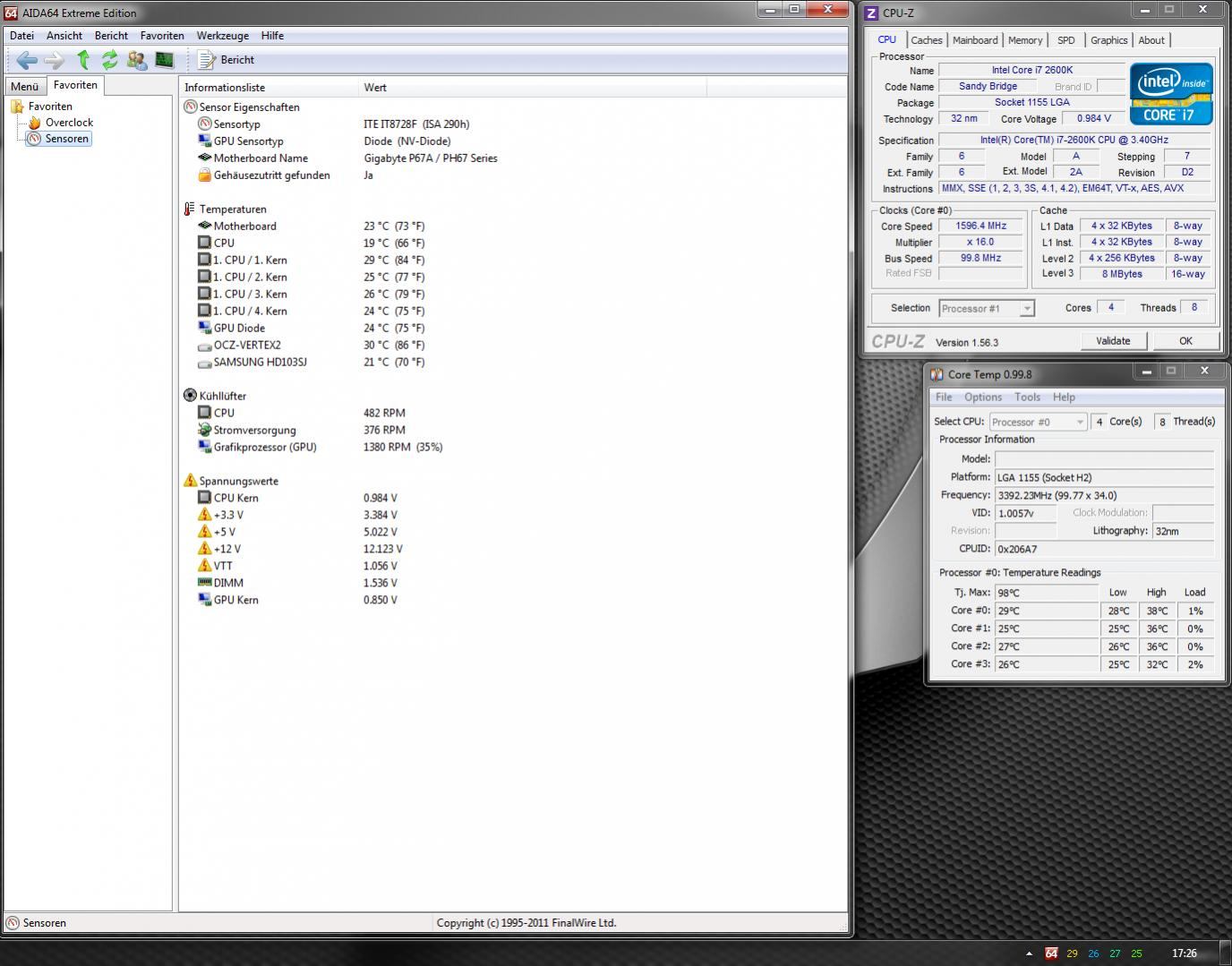Click the grey forward arrow in AIDA64 toolbar

(x=55, y=60)
